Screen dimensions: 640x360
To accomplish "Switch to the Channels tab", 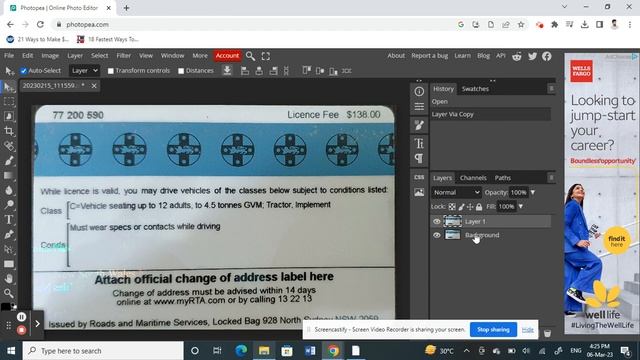I will pyautogui.click(x=473, y=178).
